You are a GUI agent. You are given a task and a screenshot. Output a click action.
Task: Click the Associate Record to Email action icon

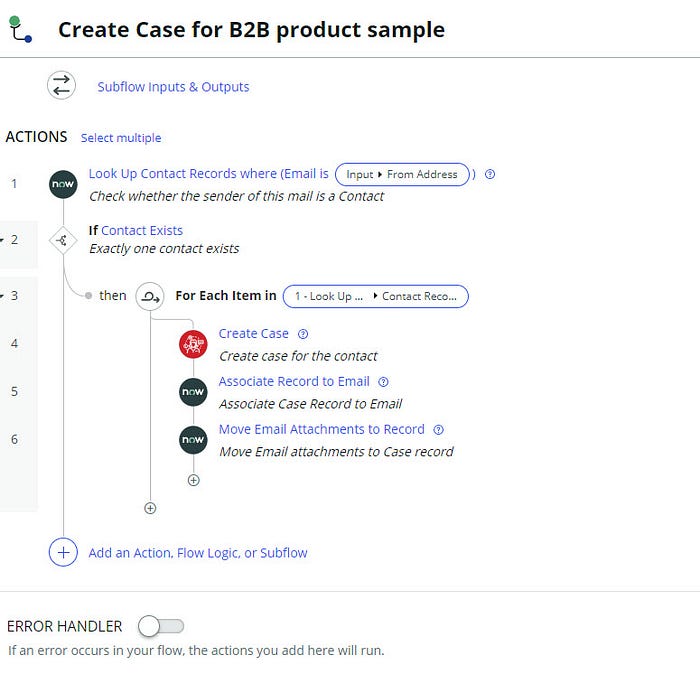[x=193, y=392]
